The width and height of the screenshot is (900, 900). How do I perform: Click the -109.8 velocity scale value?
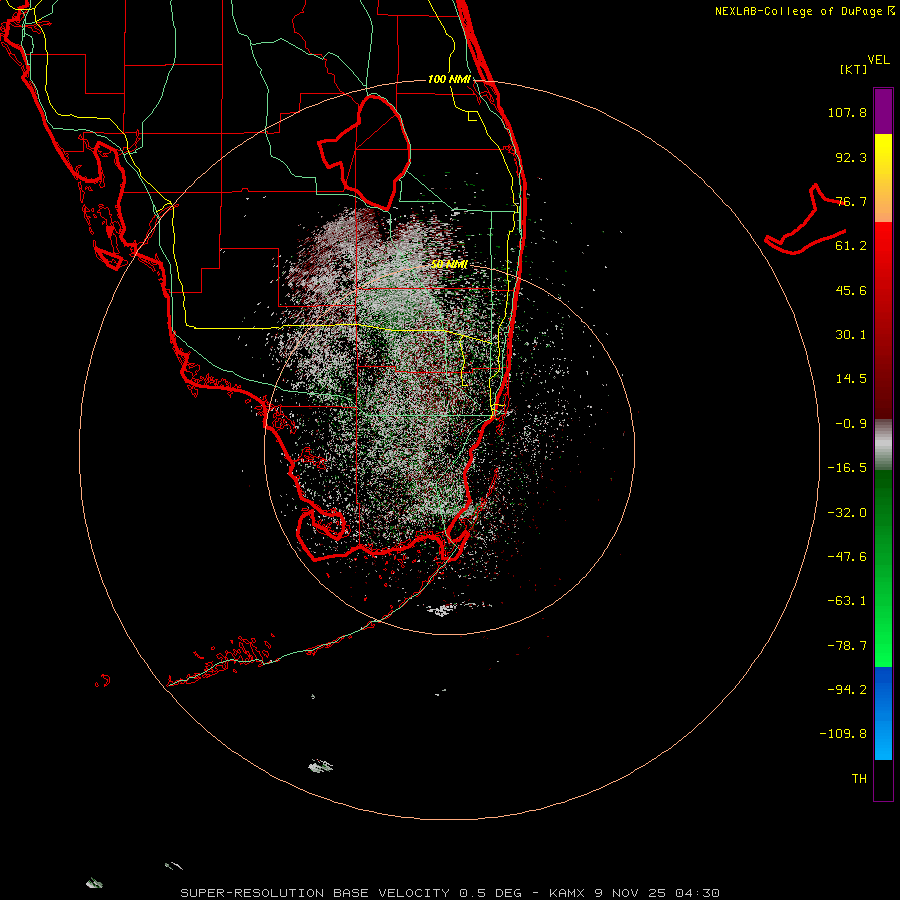(x=843, y=734)
